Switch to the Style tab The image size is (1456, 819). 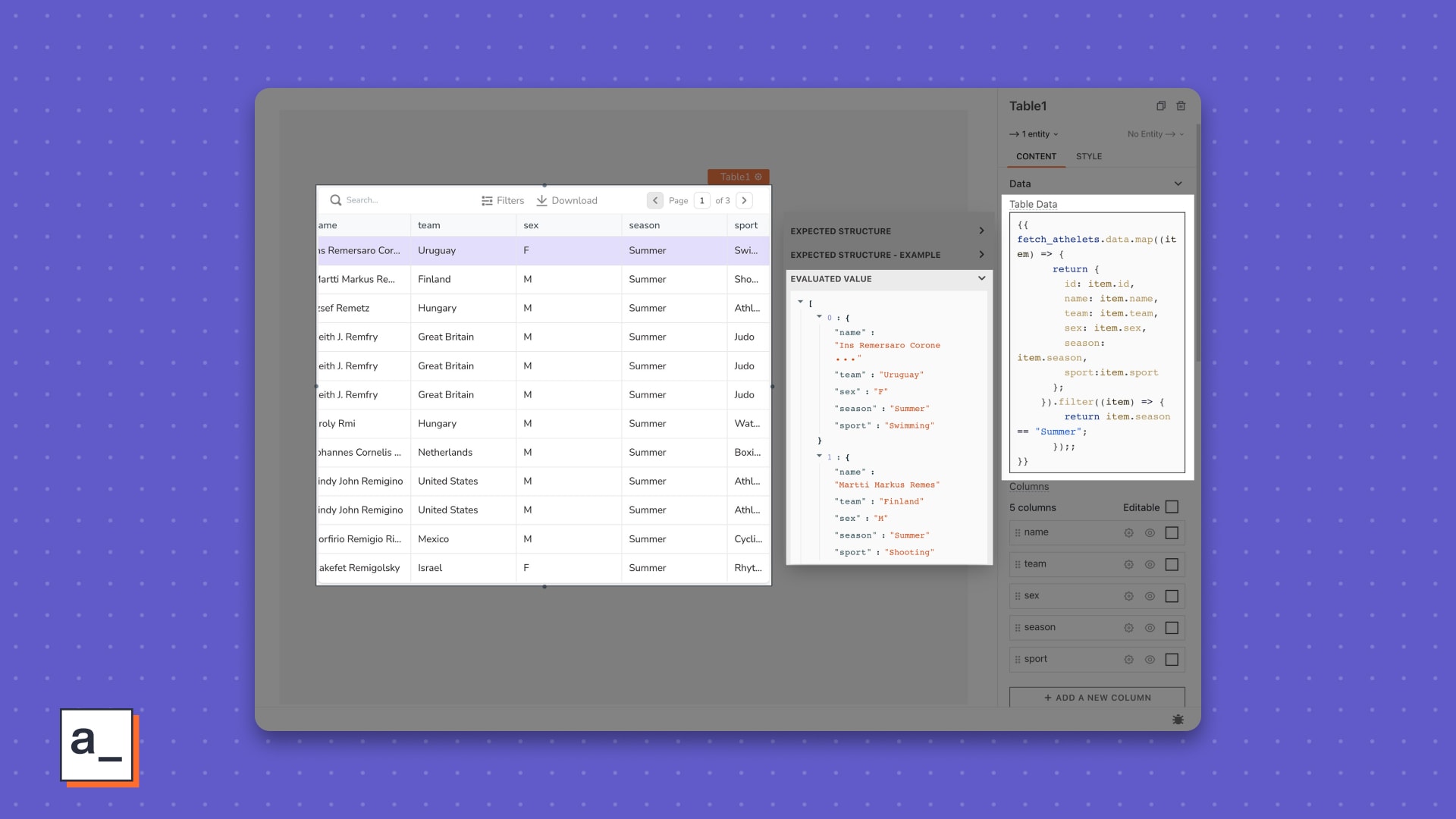(x=1089, y=156)
